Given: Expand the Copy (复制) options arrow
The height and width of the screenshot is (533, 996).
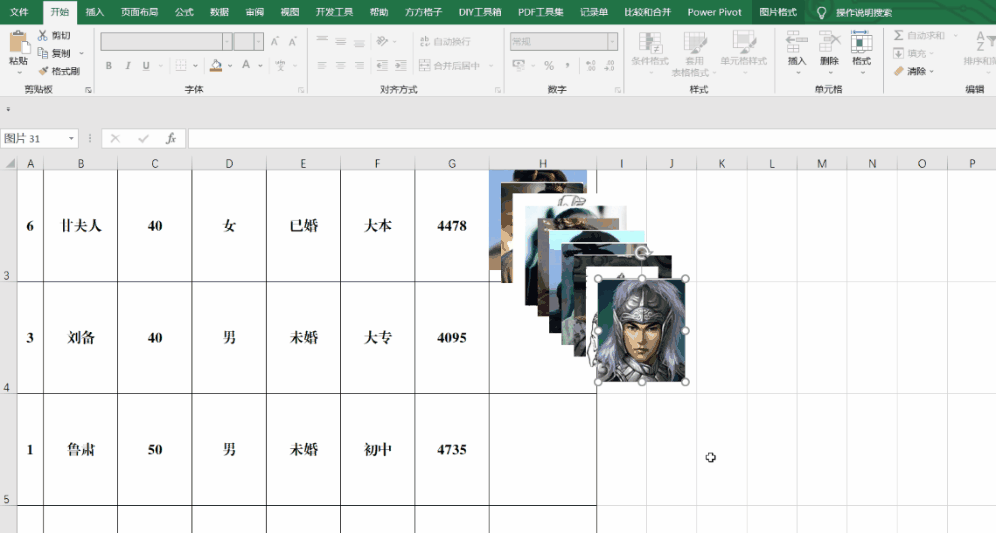Looking at the screenshot, I should [81, 53].
